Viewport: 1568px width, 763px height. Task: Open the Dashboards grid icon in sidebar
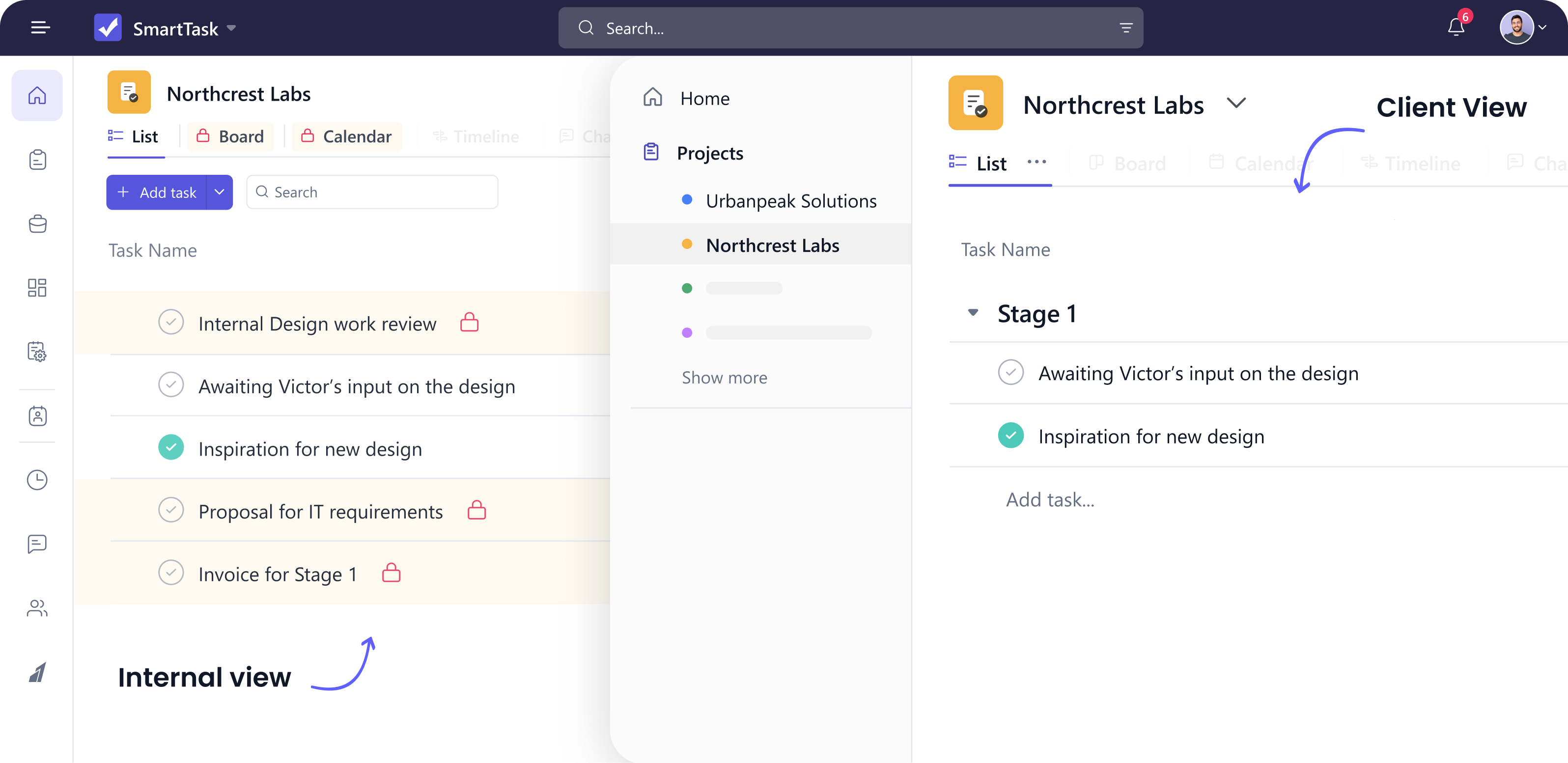[x=37, y=288]
